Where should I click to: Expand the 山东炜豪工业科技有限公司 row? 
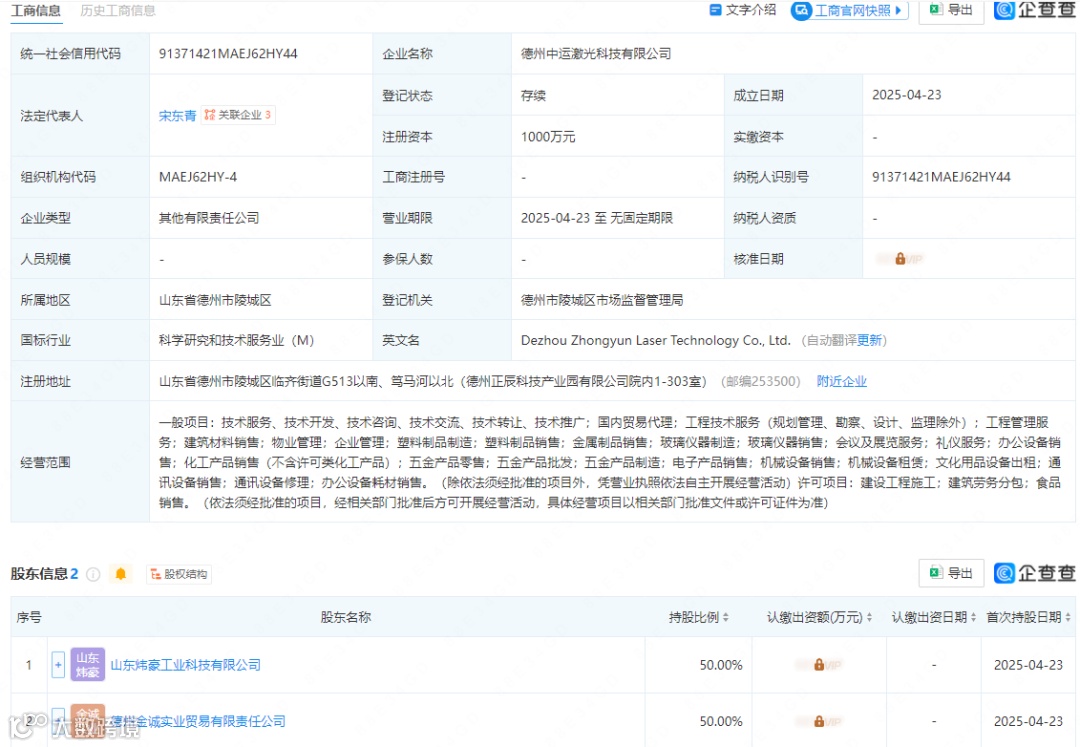click(x=58, y=665)
